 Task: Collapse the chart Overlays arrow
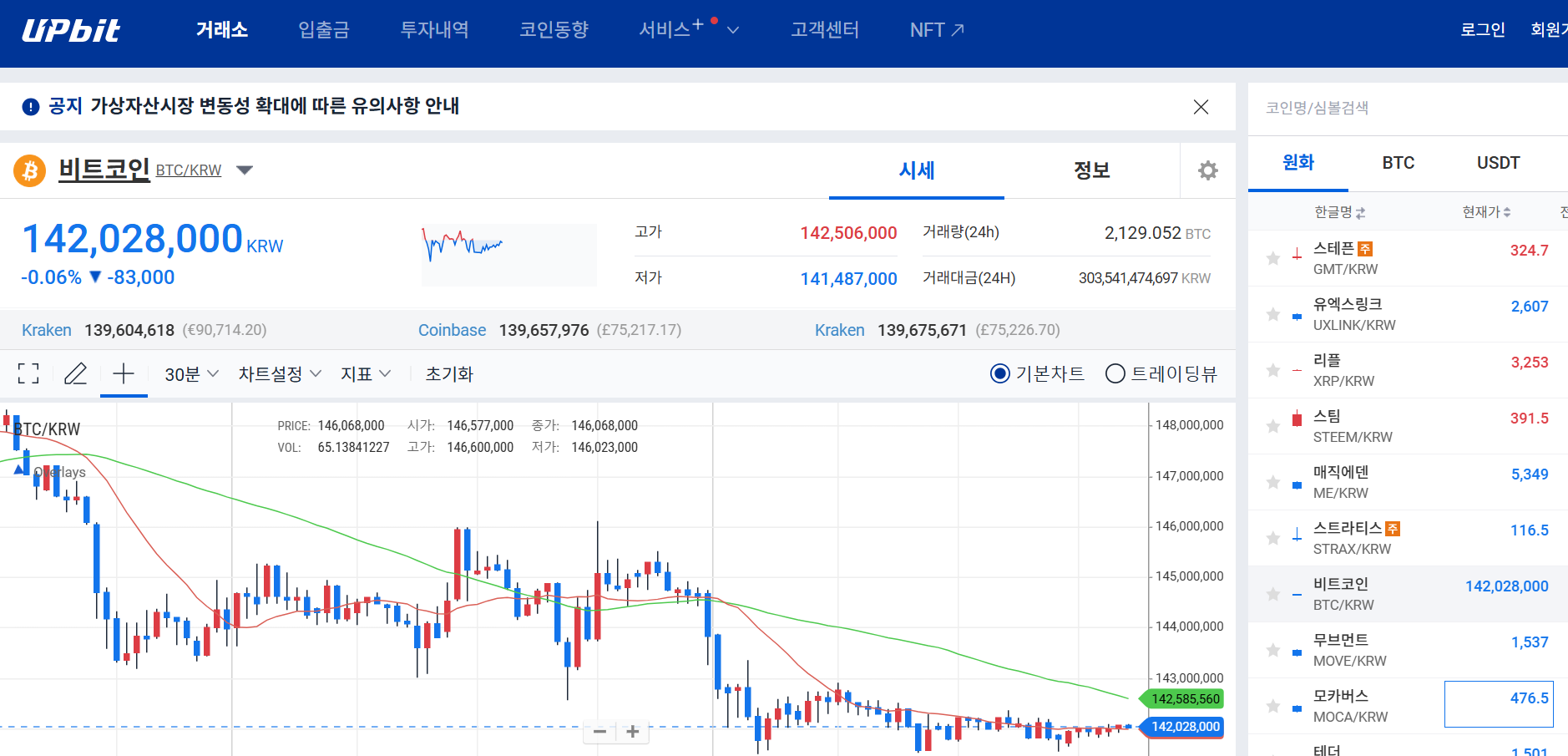tap(21, 470)
